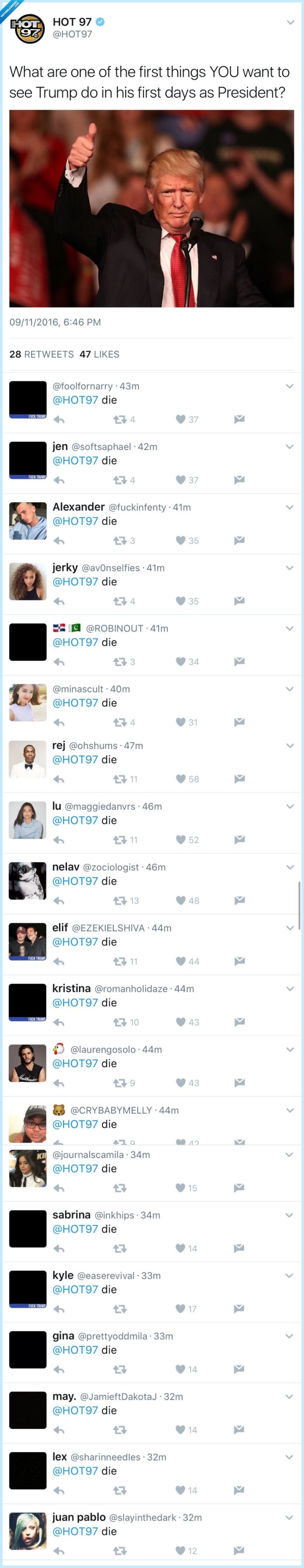Screen dimensions: 304x1568
Task: Reply to kristina's tweet
Action: tap(59, 1022)
